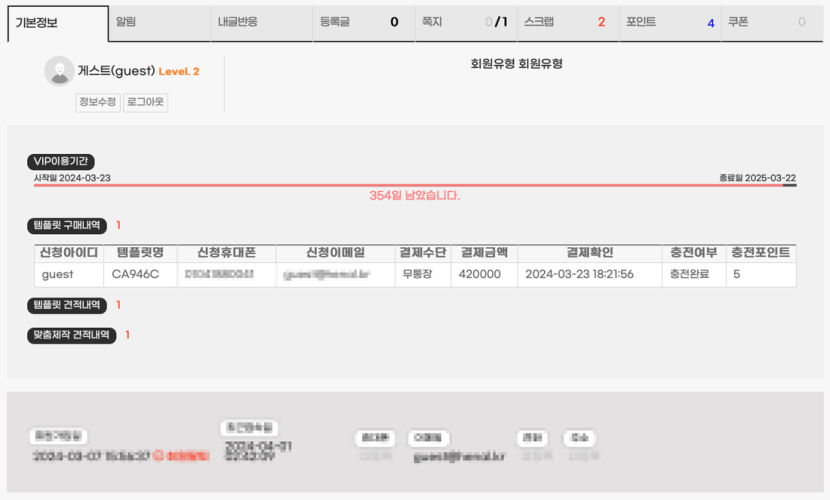Click the 회원유형 heading text

tap(516, 64)
